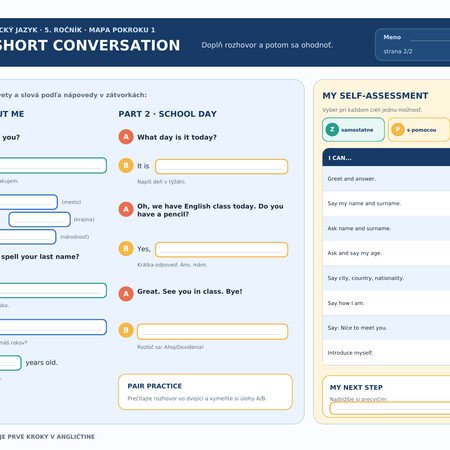
Task: Click the A badge beside "Great. See you in class"
Action: pos(126,294)
